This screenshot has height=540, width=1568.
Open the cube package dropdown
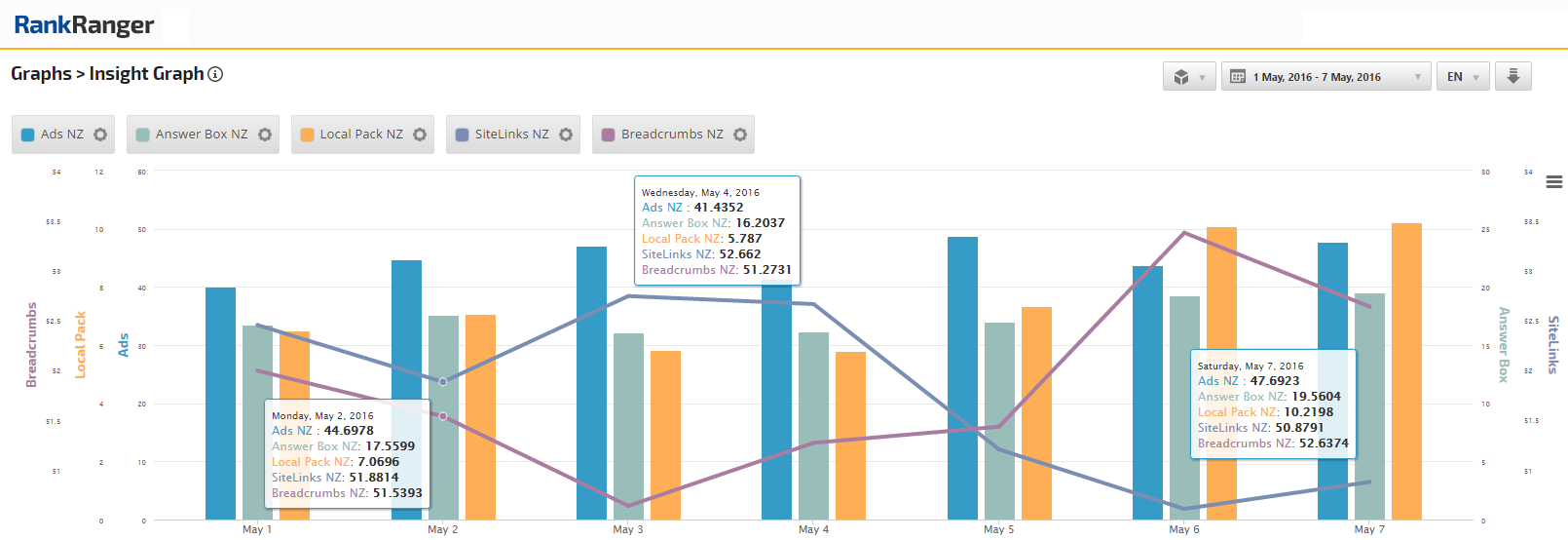coord(1189,77)
